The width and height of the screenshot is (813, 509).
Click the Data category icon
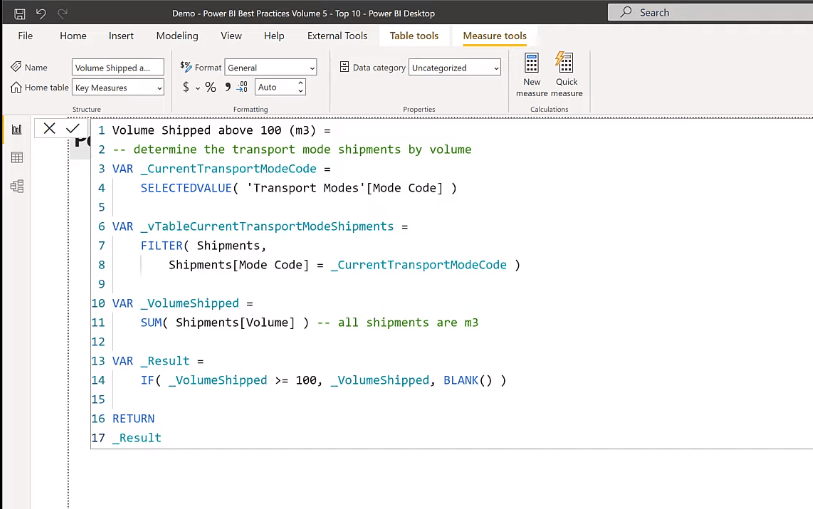pyautogui.click(x=344, y=67)
